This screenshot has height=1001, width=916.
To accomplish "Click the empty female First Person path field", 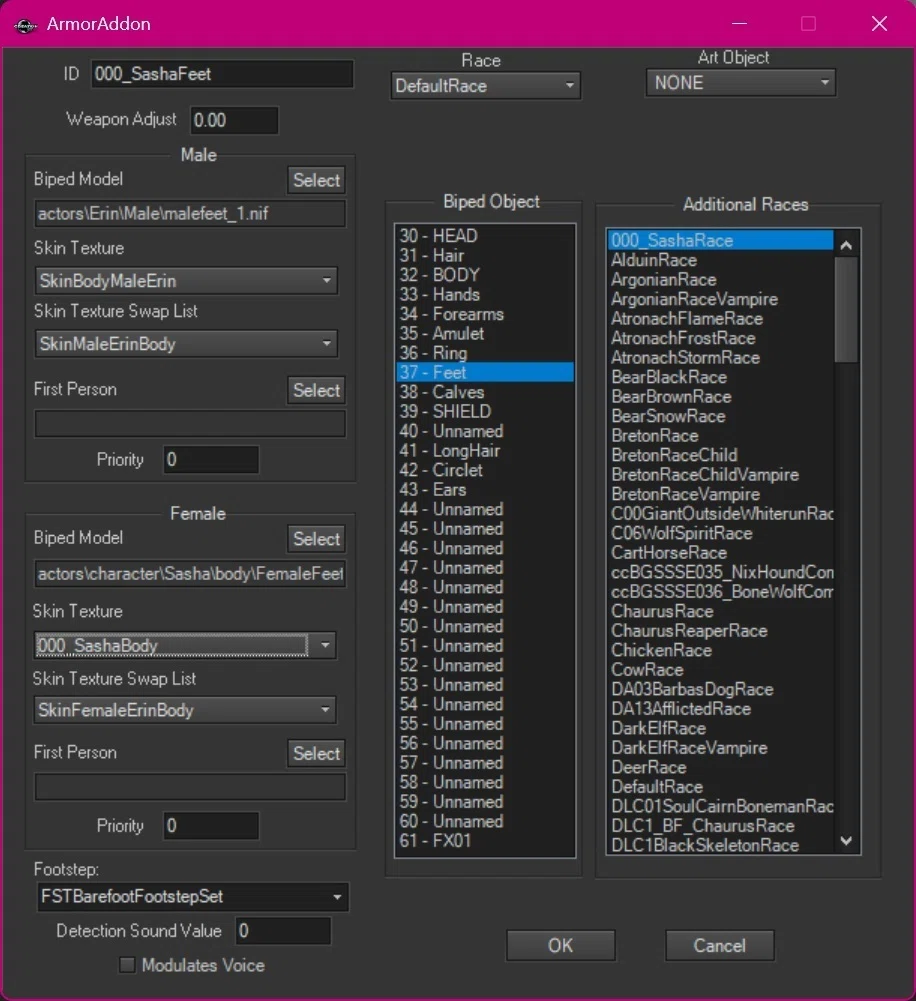I will 190,787.
